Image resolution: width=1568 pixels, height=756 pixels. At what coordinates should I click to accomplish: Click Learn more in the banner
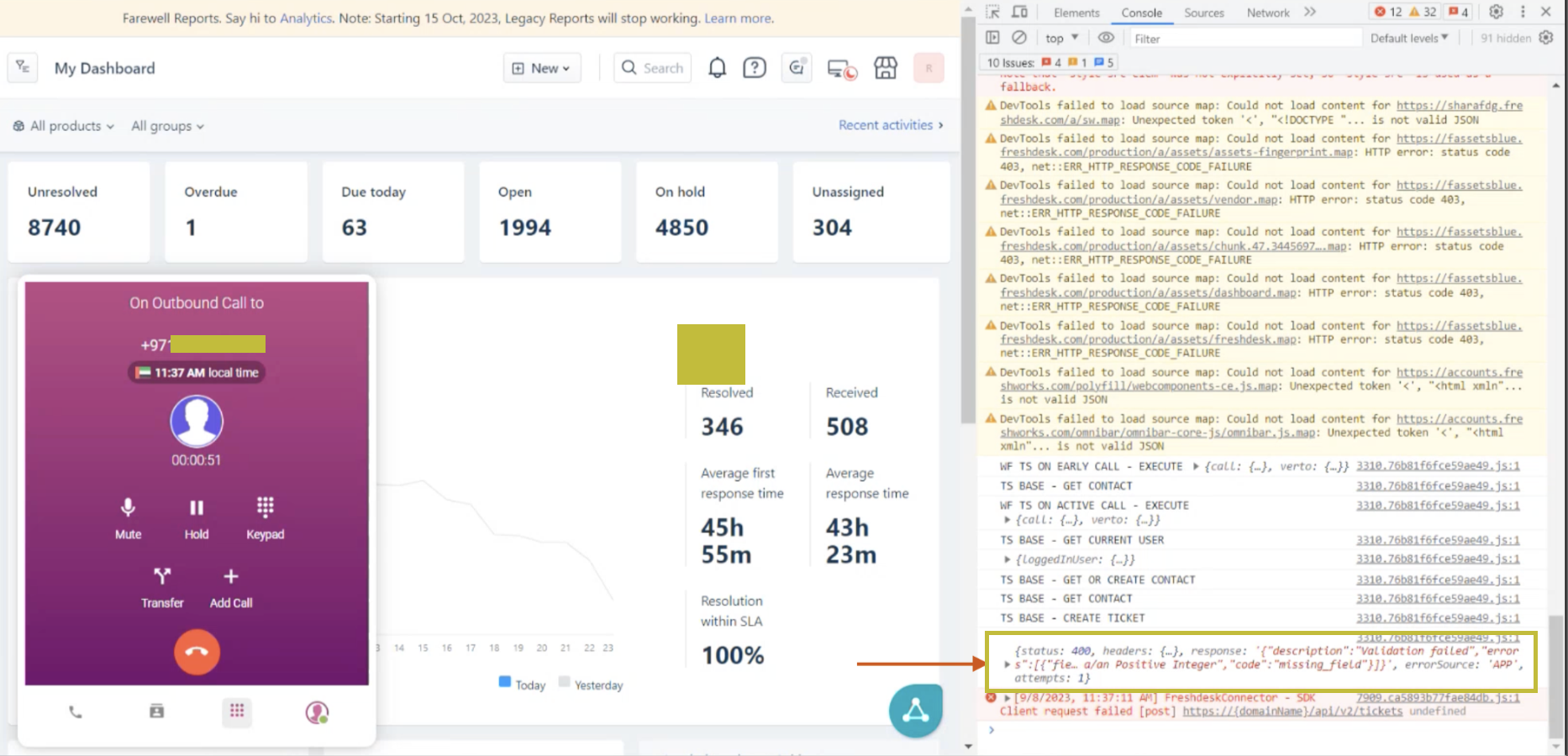pos(739,18)
